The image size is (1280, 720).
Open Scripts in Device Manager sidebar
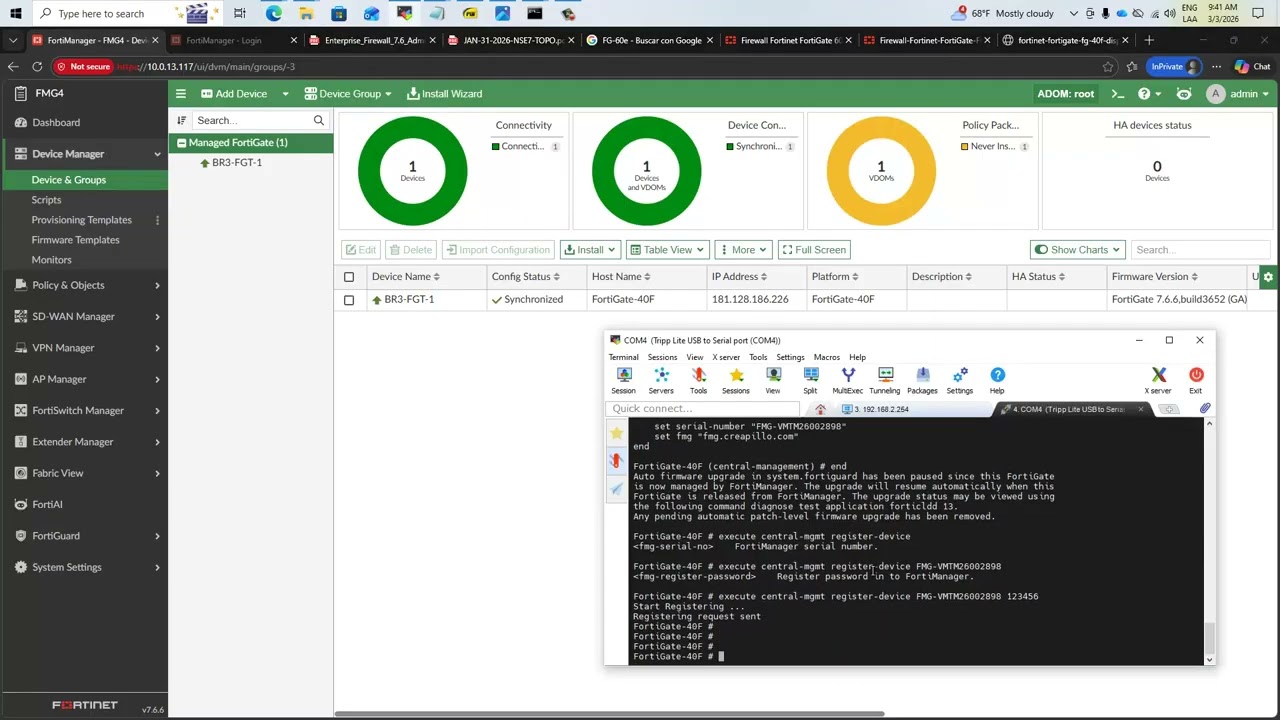point(46,200)
